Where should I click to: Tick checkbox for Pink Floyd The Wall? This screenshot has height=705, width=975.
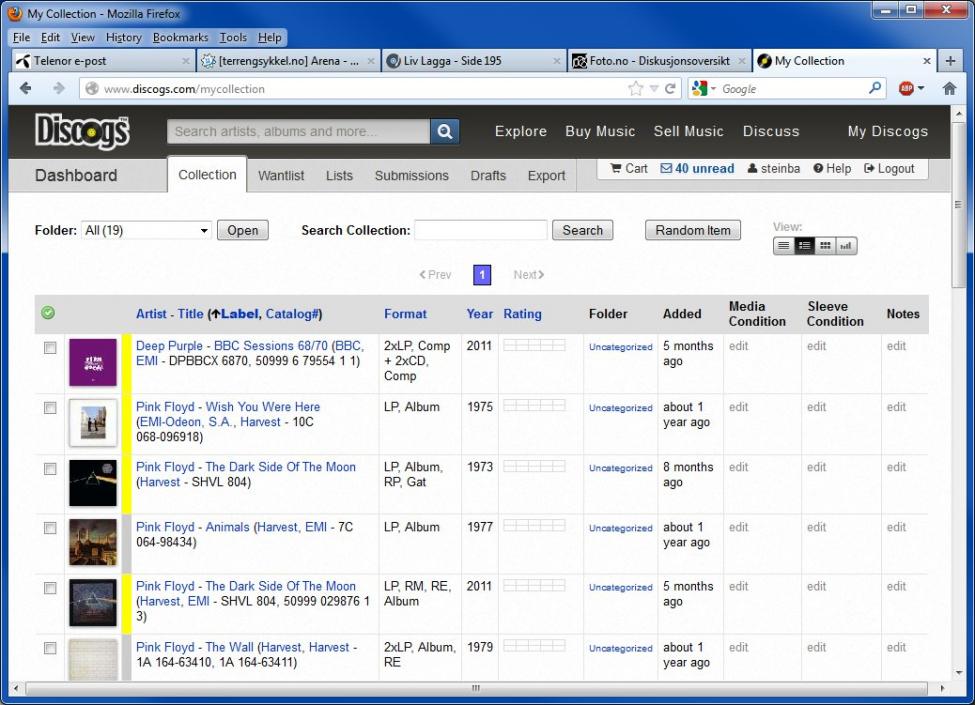point(50,648)
